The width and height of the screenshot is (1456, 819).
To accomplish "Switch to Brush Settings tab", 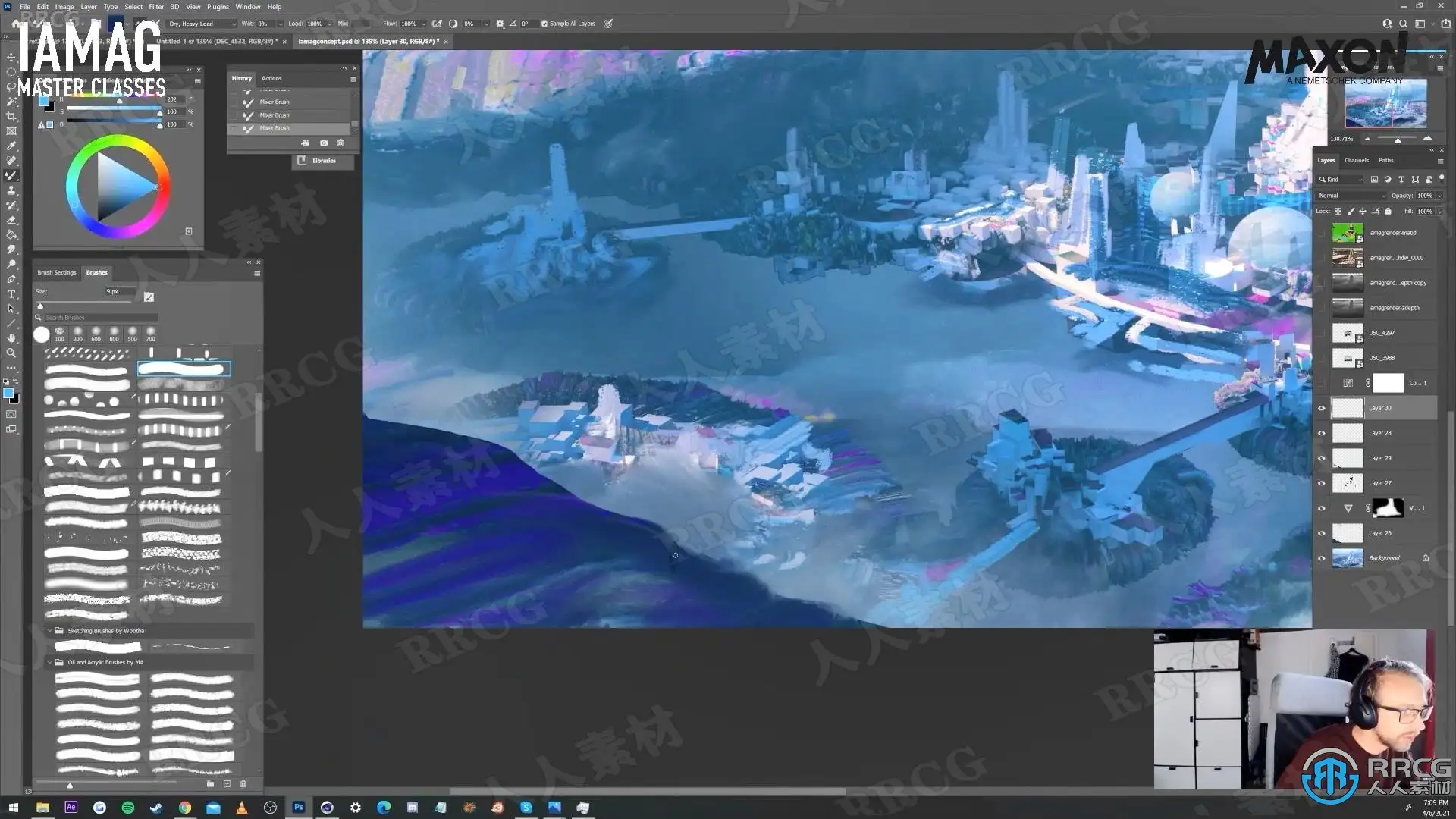I will [57, 272].
